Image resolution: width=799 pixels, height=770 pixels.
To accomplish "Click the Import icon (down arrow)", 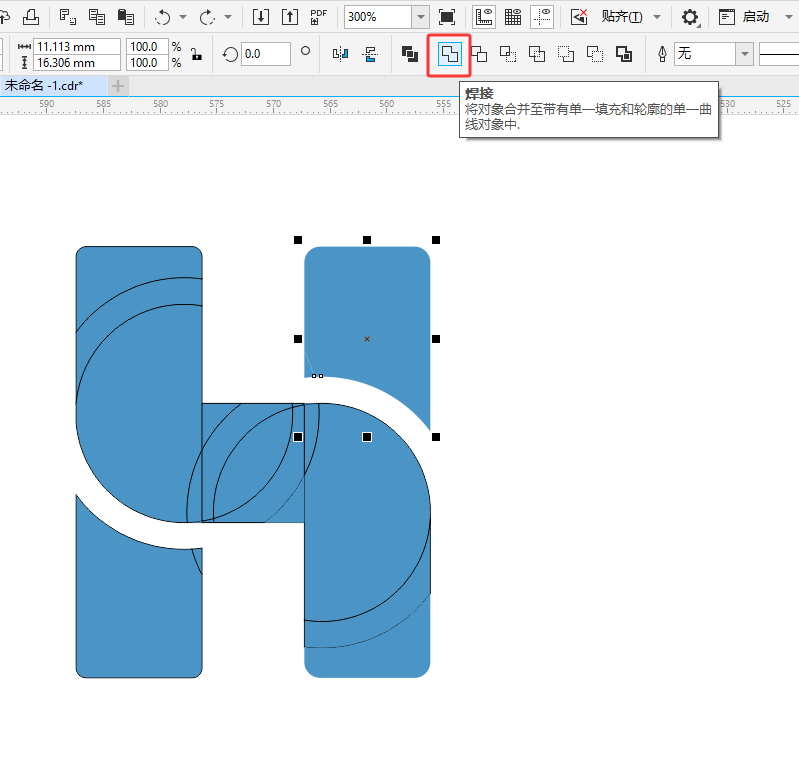I will pos(261,17).
